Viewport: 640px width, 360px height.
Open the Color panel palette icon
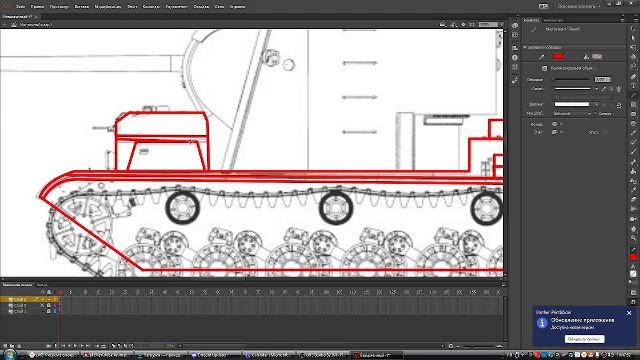click(x=515, y=25)
